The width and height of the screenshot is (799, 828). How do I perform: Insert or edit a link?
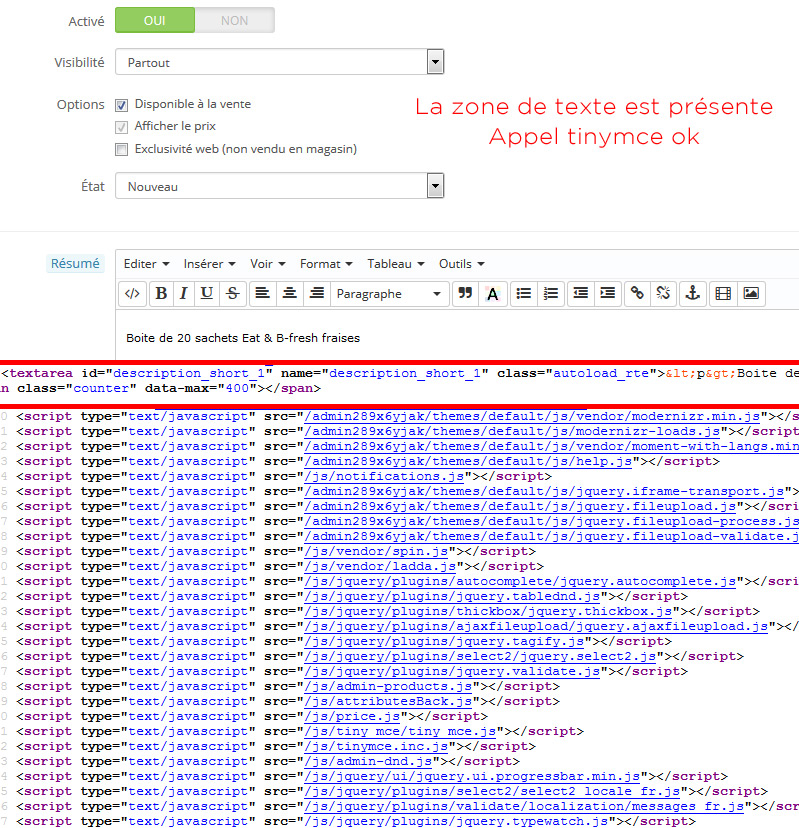(637, 294)
